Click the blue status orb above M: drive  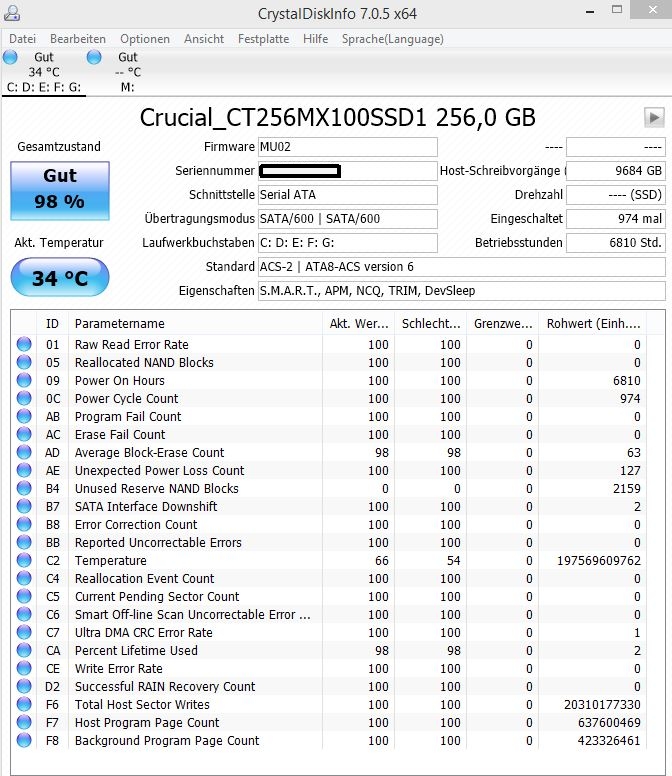click(94, 57)
